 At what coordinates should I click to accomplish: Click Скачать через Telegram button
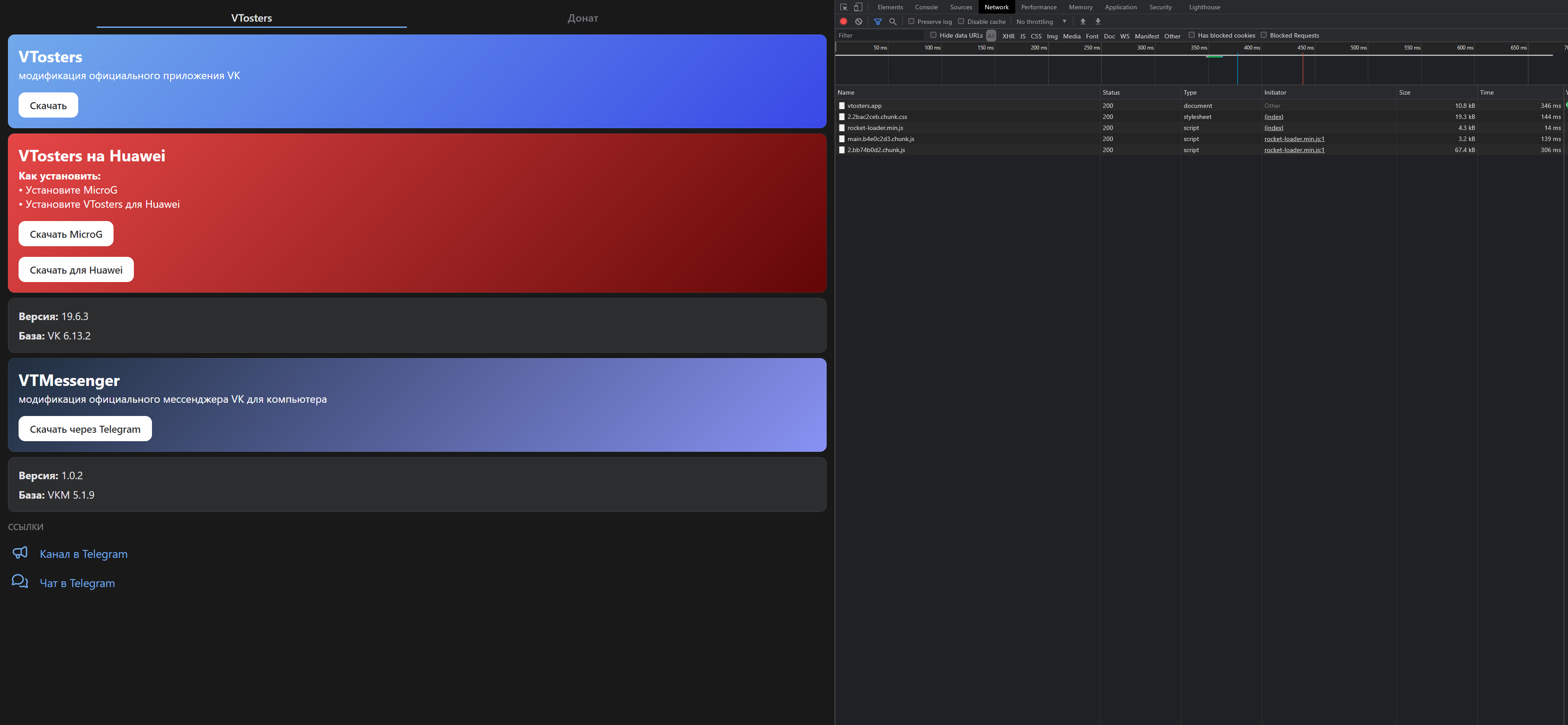85,429
